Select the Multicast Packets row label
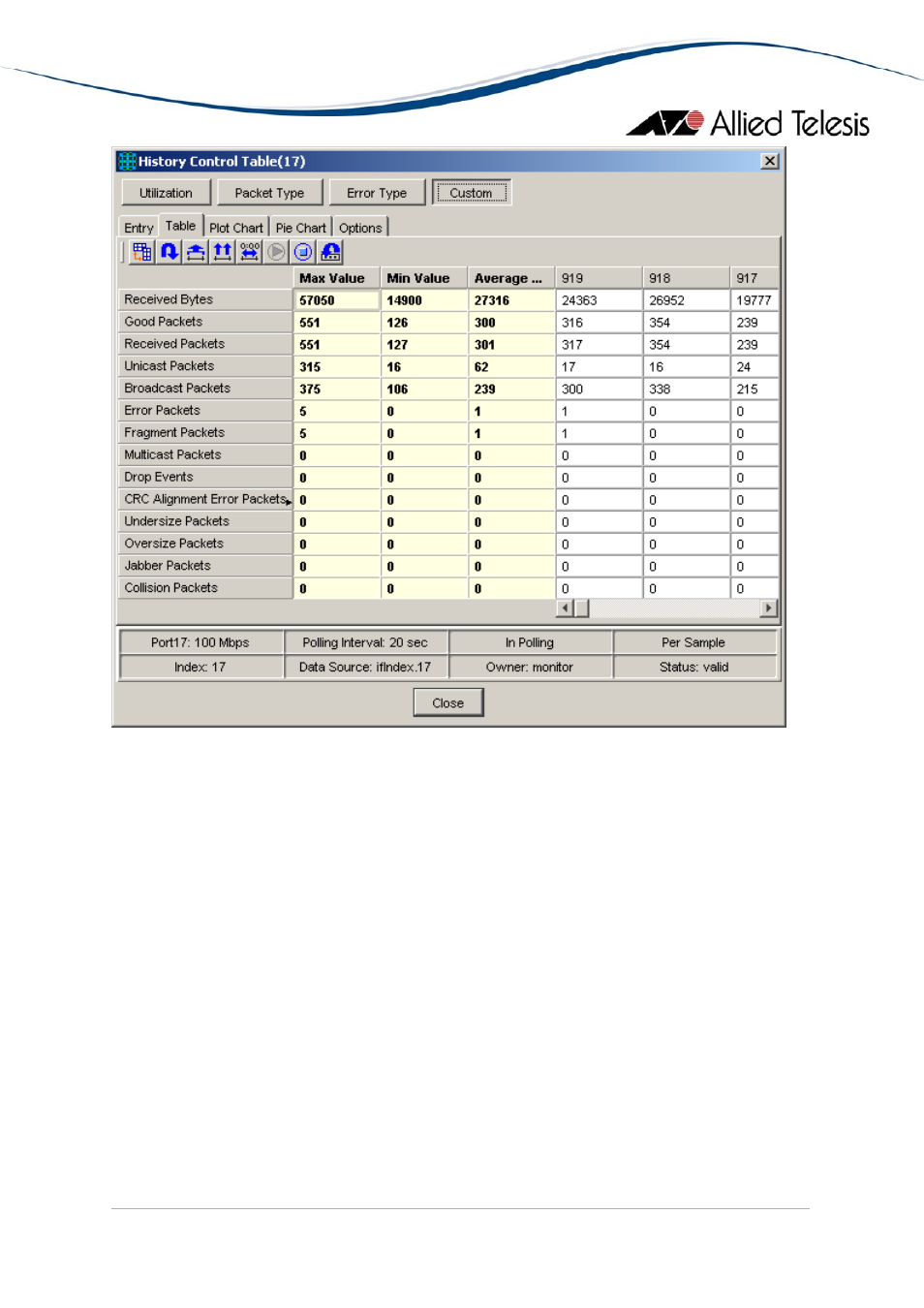924x1308 pixels. click(x=205, y=454)
